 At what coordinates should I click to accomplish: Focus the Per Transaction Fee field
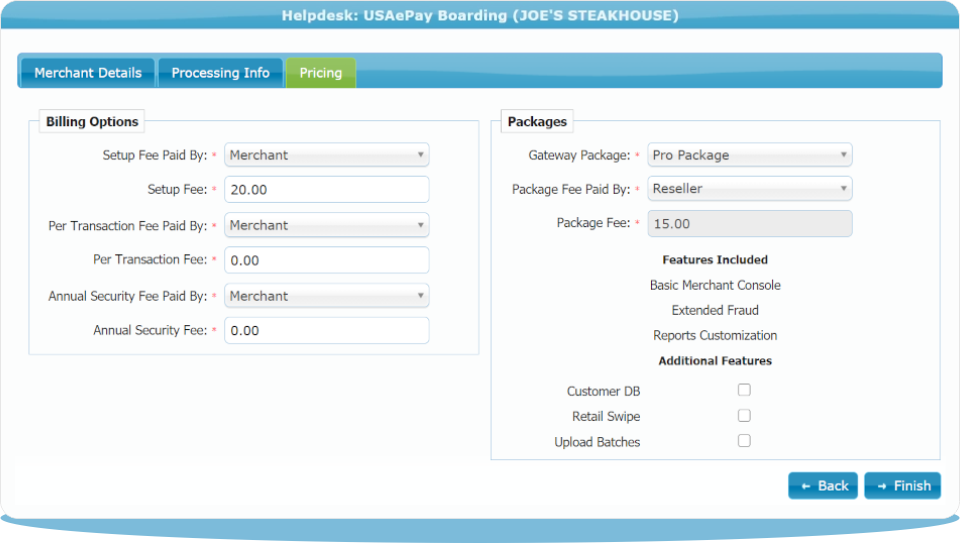click(326, 260)
